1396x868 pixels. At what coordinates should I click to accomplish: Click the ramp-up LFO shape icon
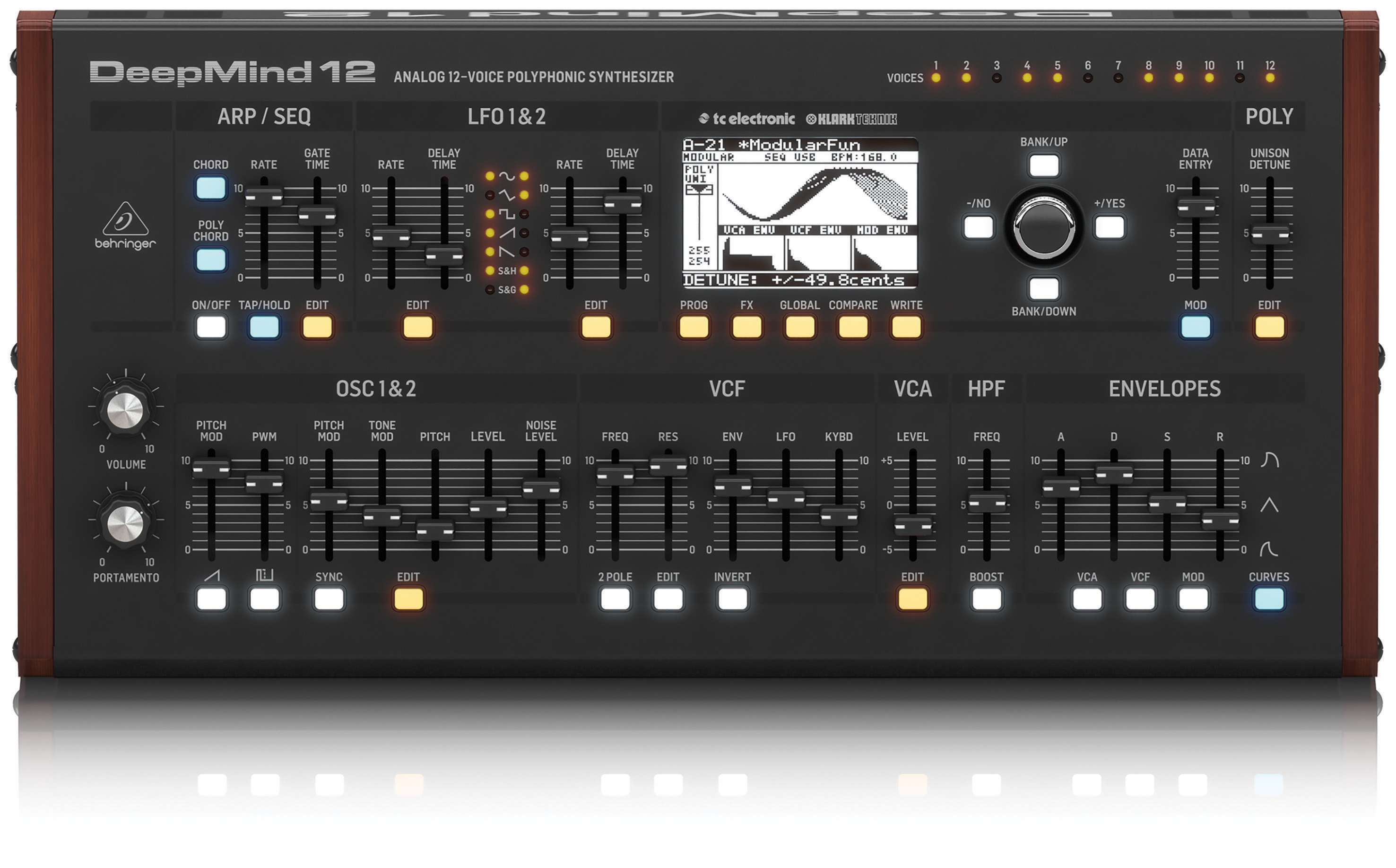coord(506,233)
